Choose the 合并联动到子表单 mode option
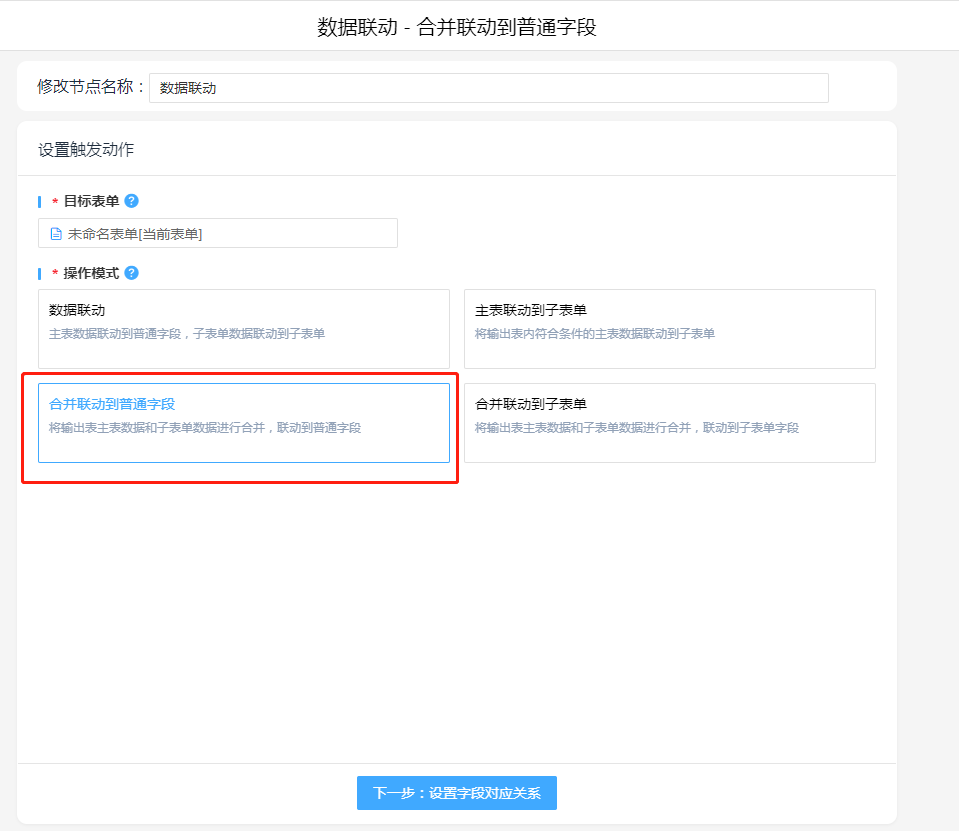 coord(669,422)
